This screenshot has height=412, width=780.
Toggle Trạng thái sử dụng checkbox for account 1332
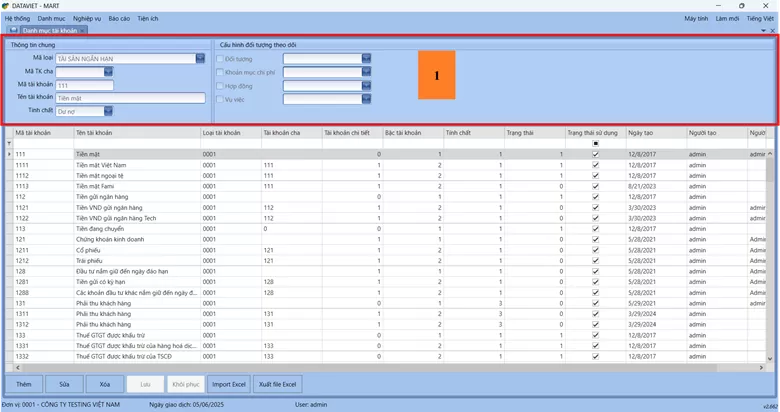(x=595, y=356)
